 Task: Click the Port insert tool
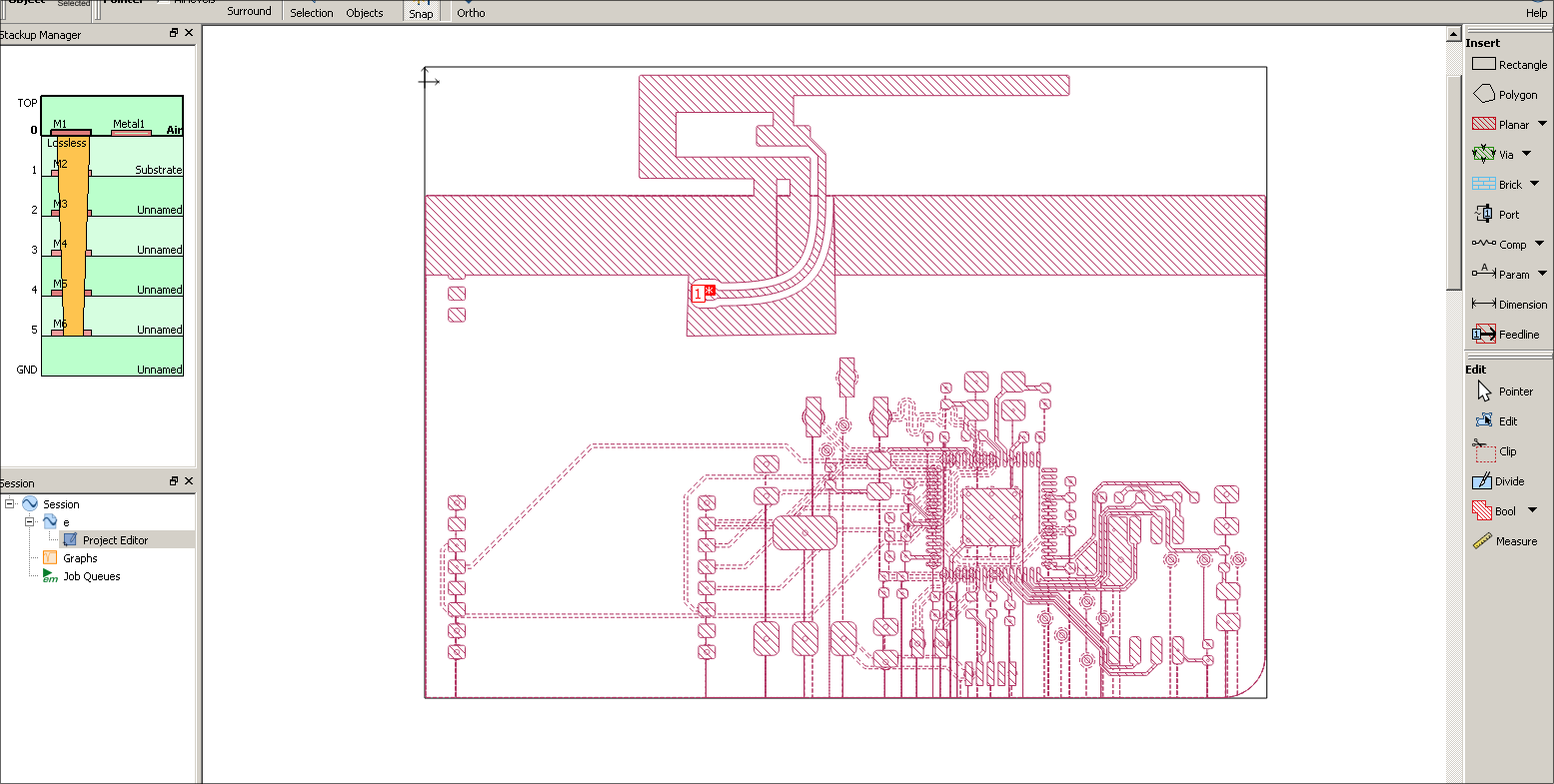tap(1497, 215)
